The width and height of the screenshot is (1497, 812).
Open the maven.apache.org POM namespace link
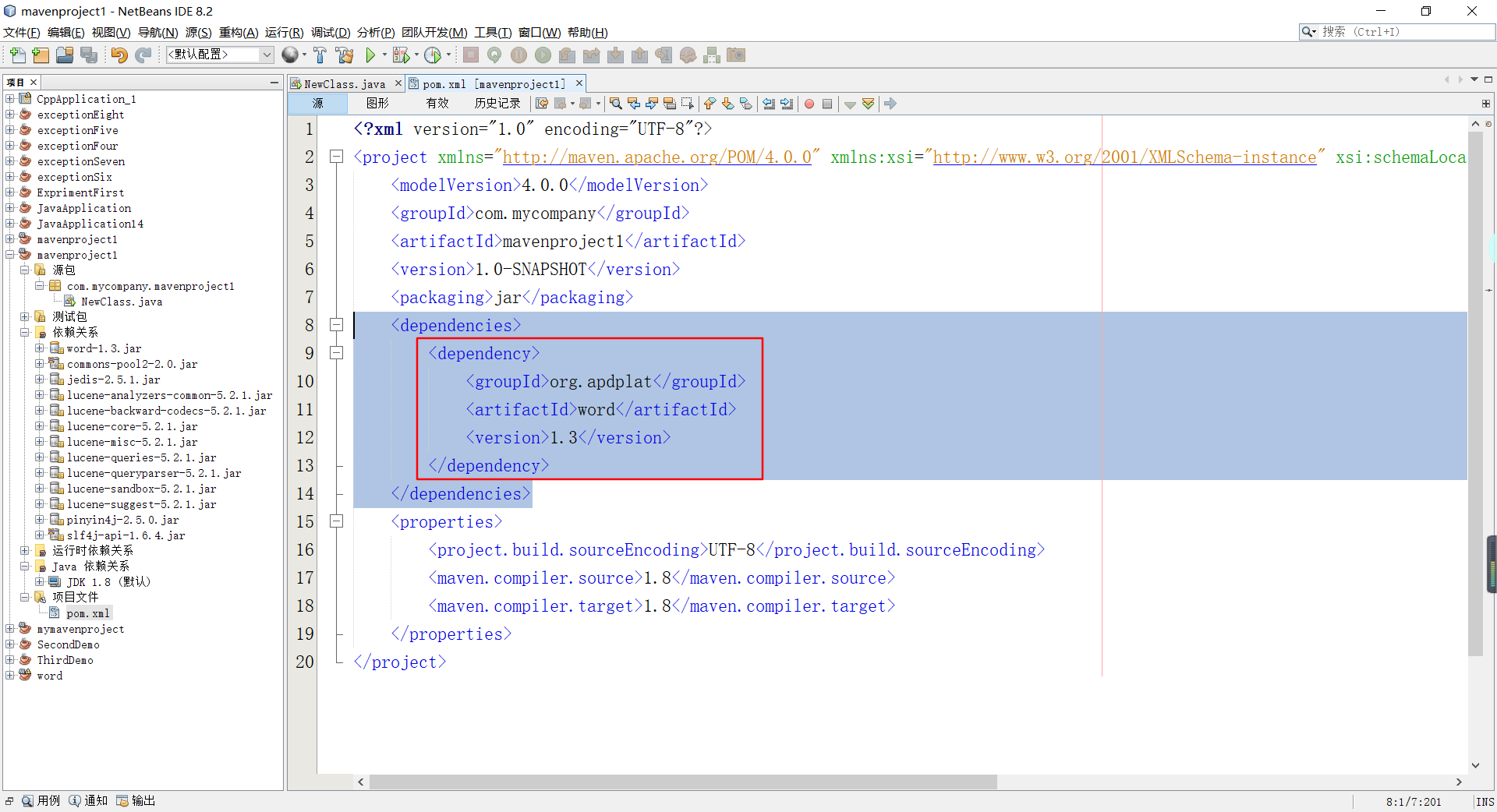click(x=657, y=157)
